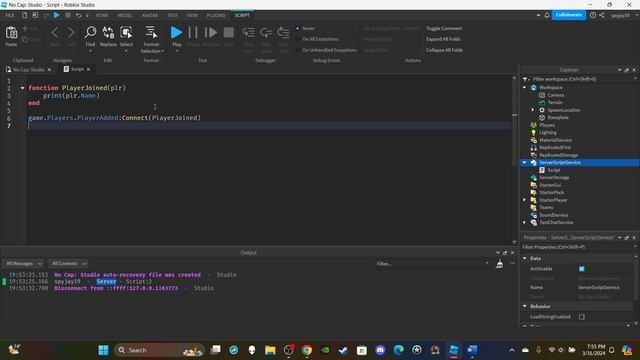Click the Format Selection icon
This screenshot has width=640, height=360.
click(151, 33)
